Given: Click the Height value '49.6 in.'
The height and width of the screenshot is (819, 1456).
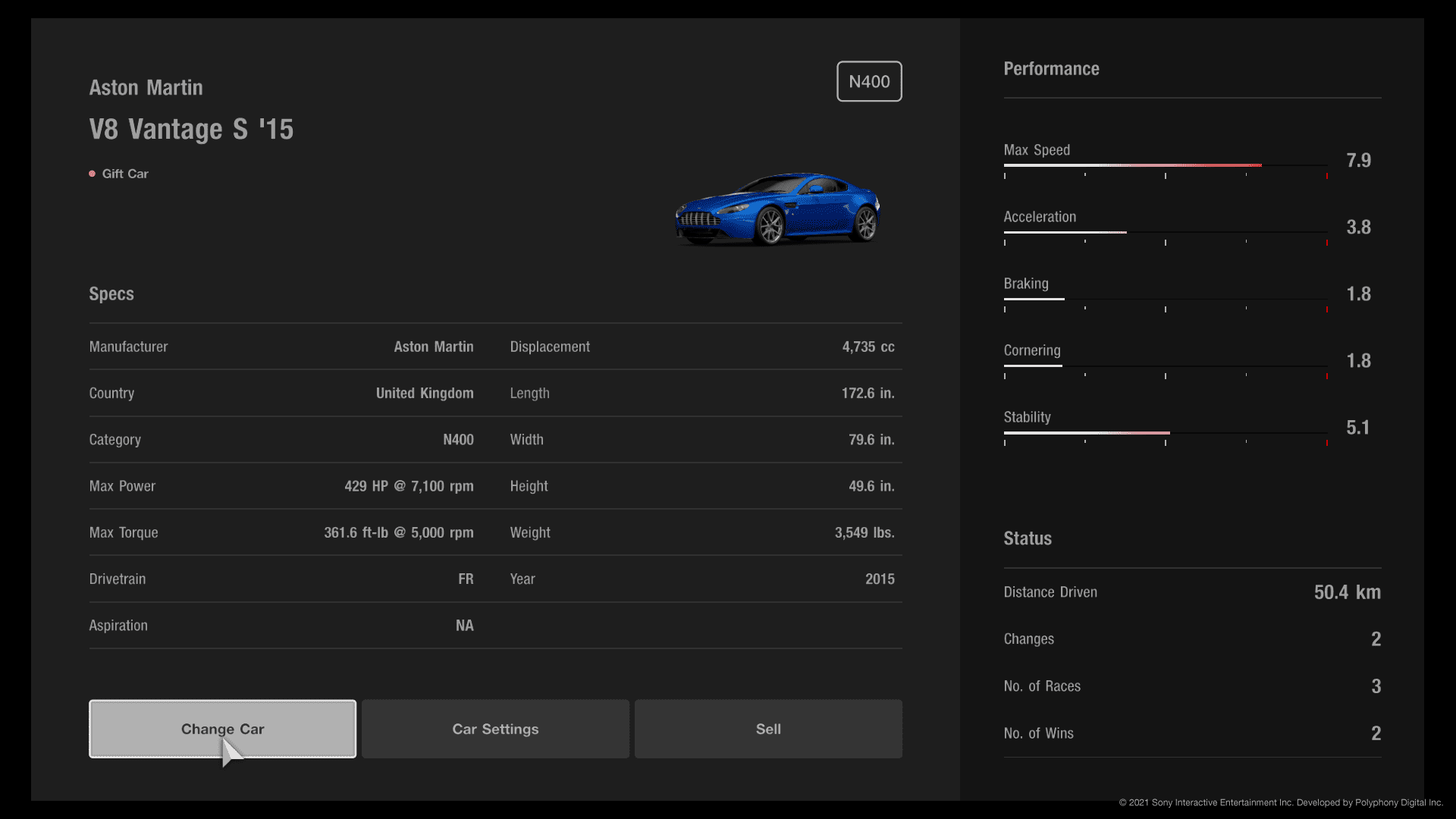Looking at the screenshot, I should click(x=871, y=486).
